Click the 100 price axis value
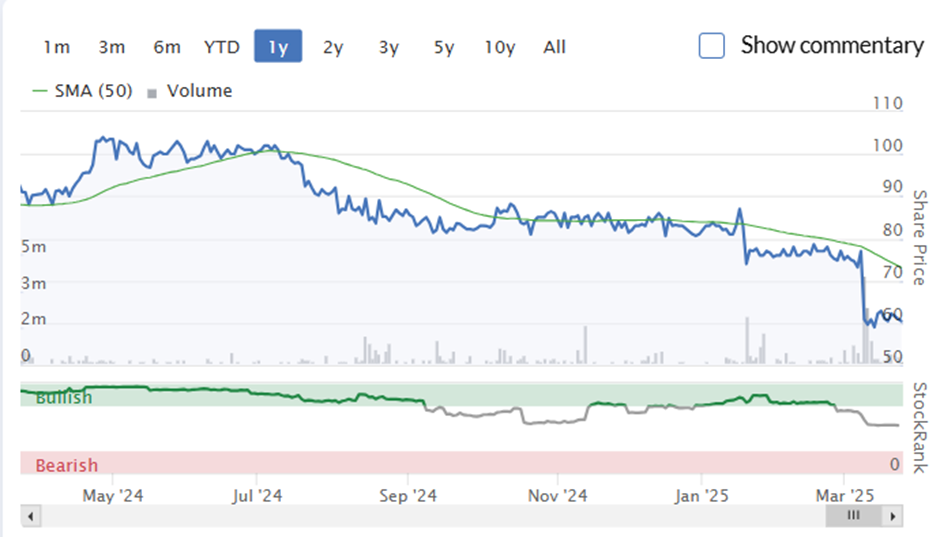Image resolution: width=940 pixels, height=537 pixels. coord(888,146)
